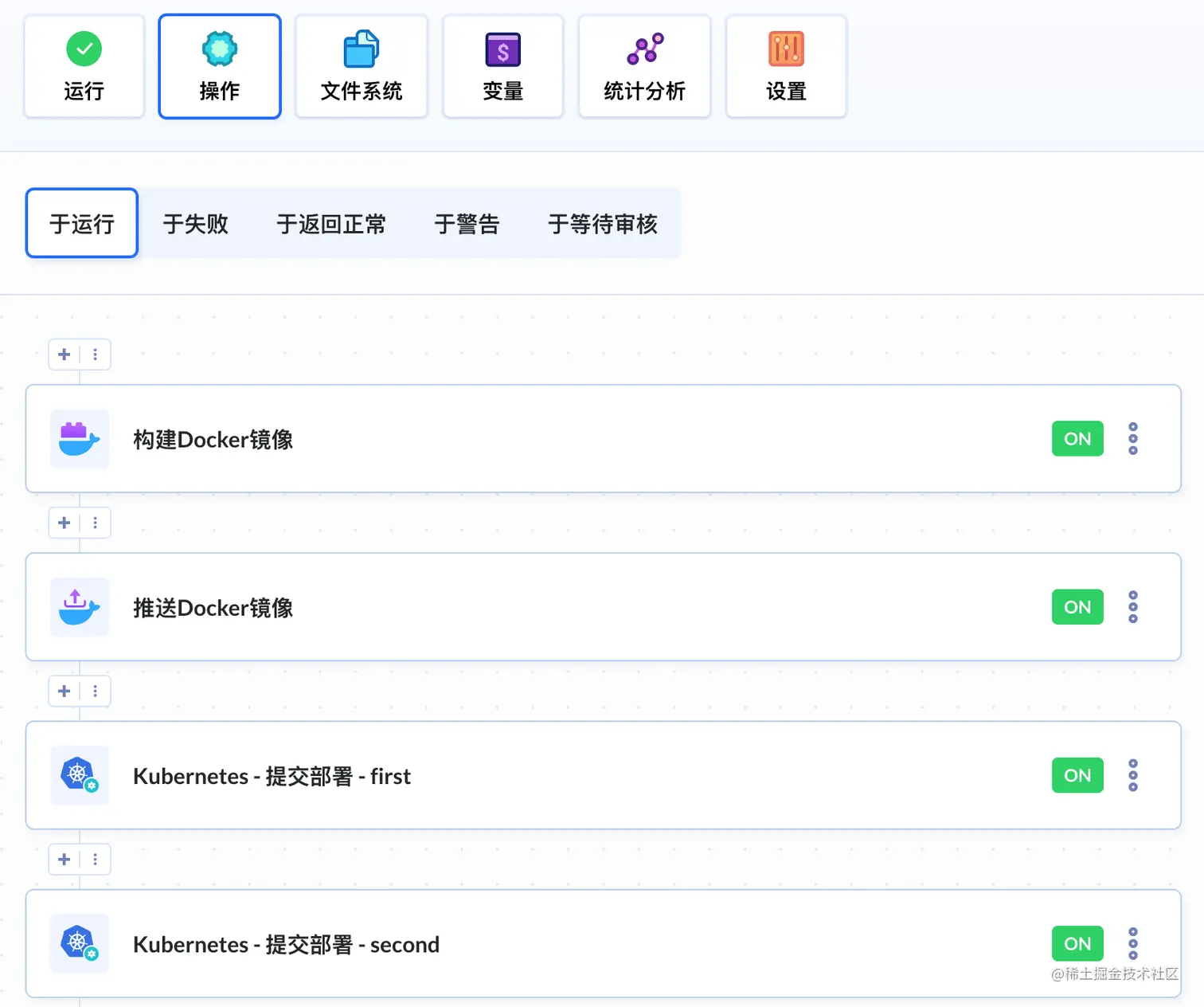Select the 于运行 sub-tab

point(82,223)
